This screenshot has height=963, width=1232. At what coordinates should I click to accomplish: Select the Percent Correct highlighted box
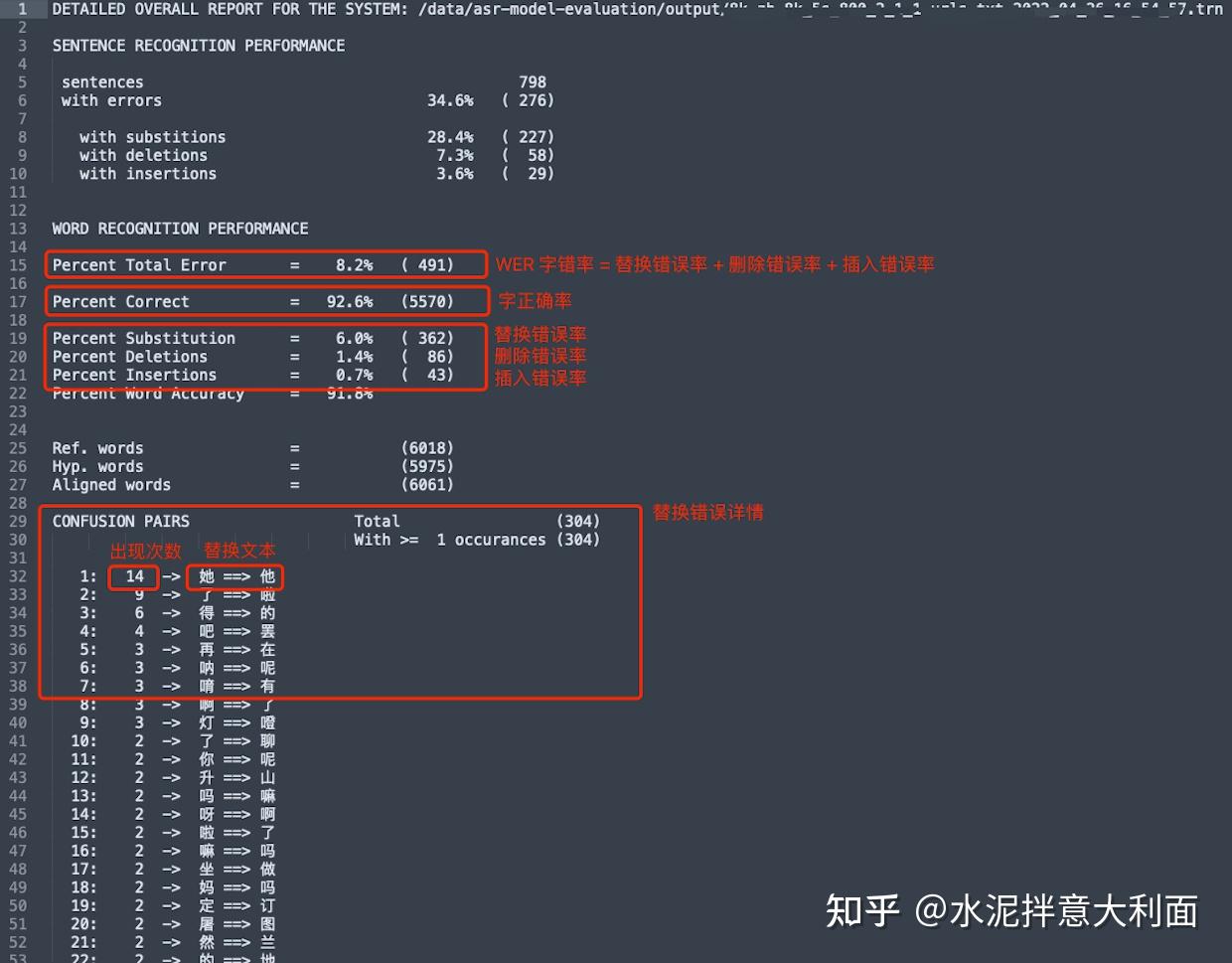coord(263,301)
